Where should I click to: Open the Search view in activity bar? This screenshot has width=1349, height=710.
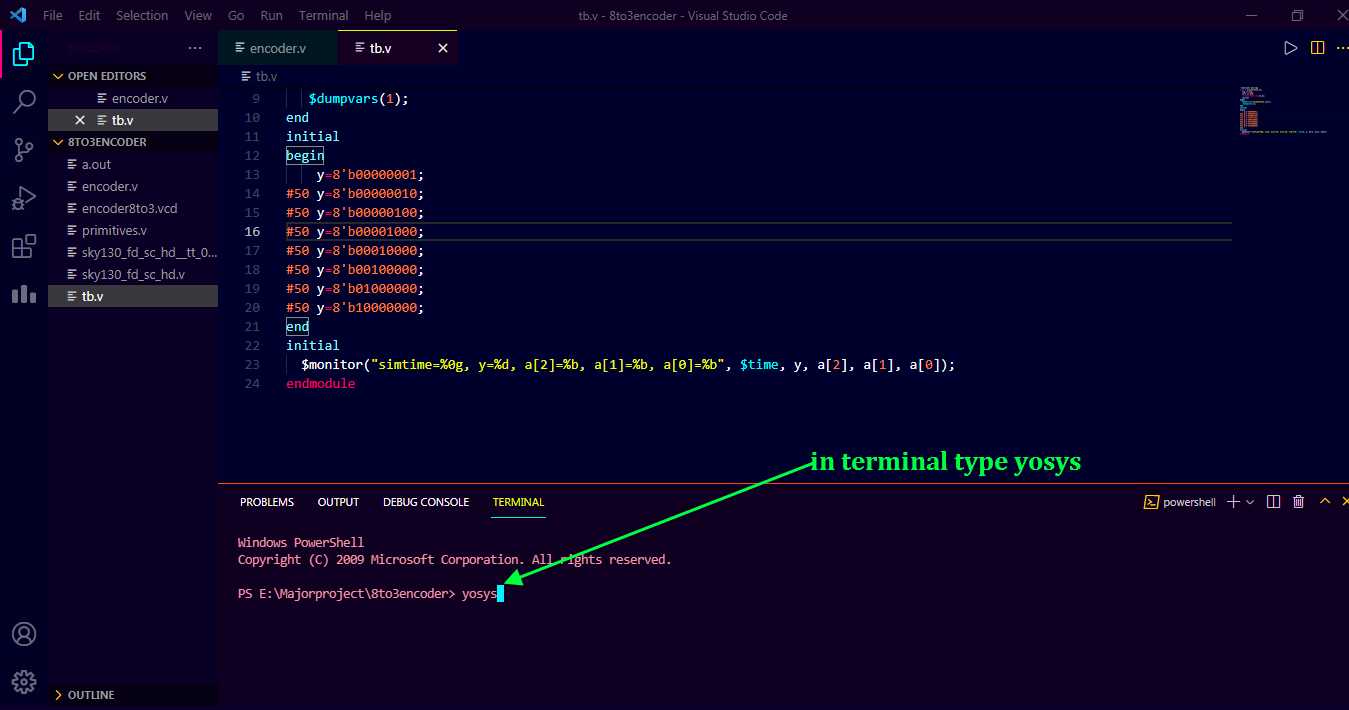point(24,101)
